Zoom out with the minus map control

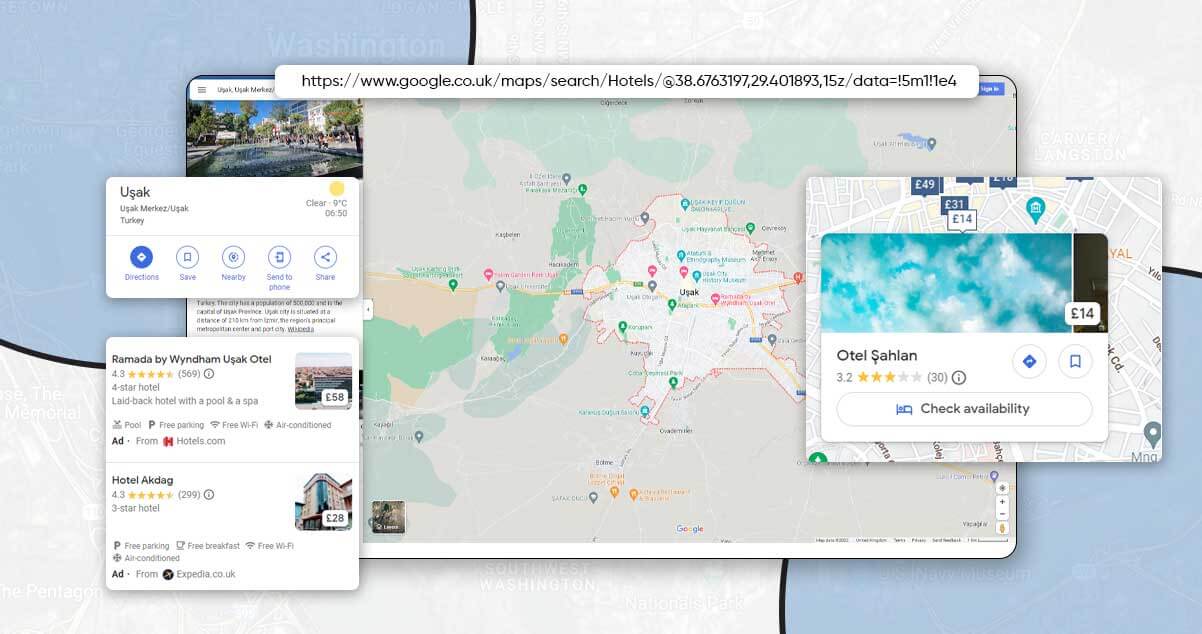point(1002,513)
